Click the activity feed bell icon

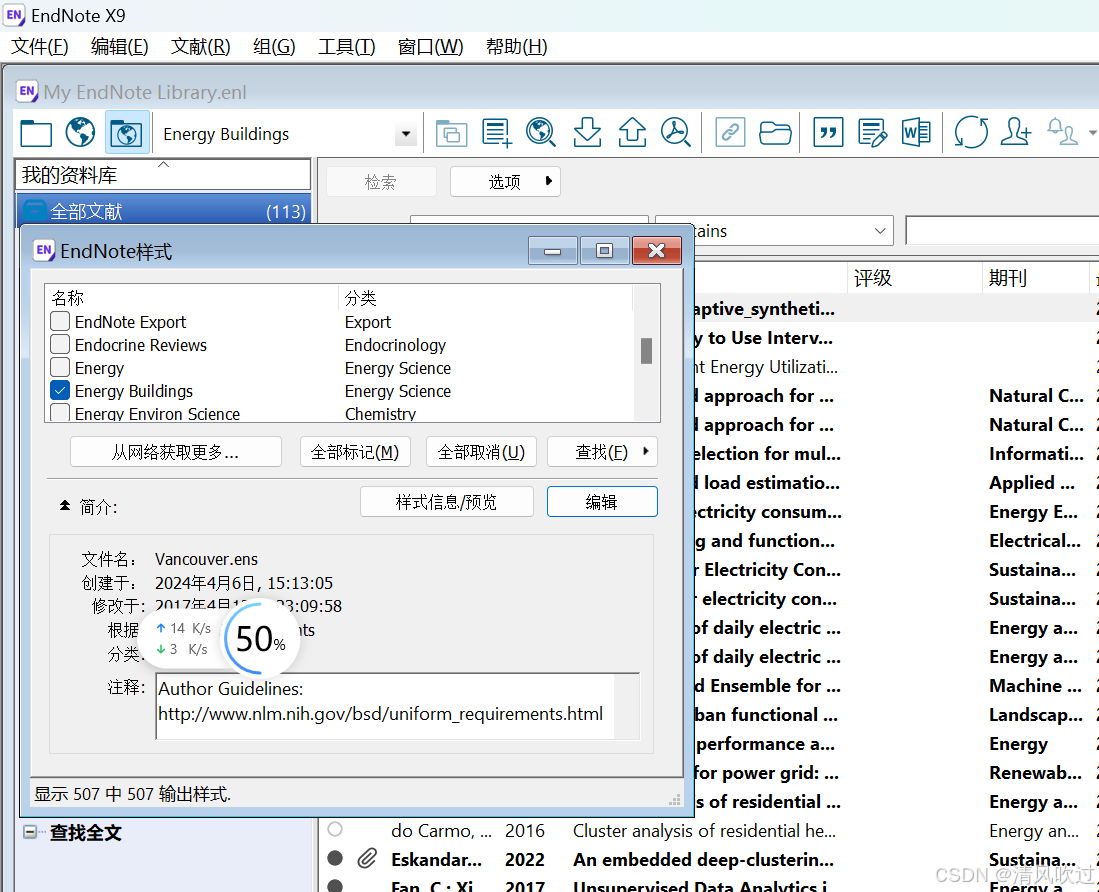click(1062, 132)
